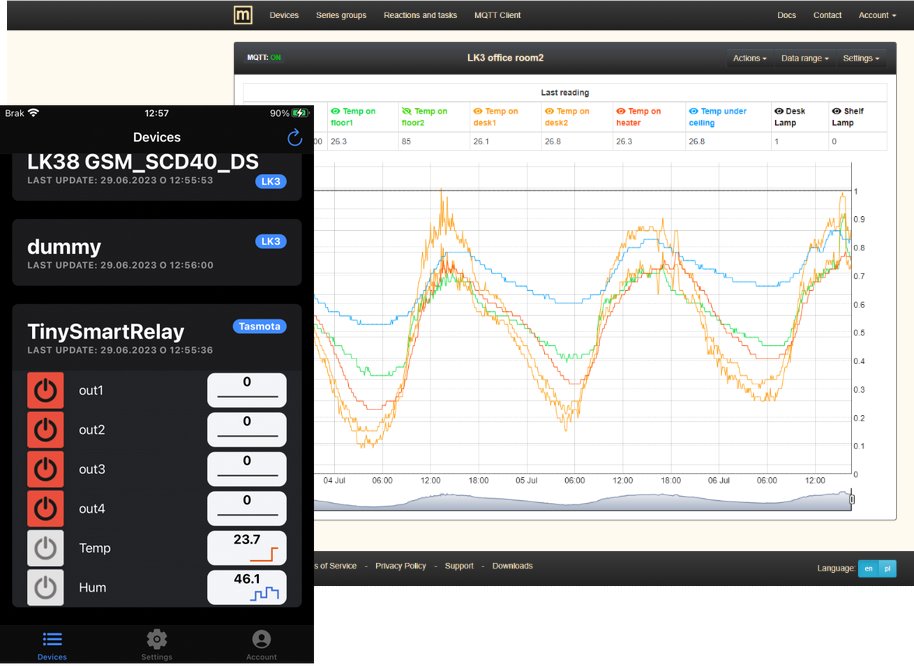Click the Temp sparkline thumbnail showing 23.7

247,548
